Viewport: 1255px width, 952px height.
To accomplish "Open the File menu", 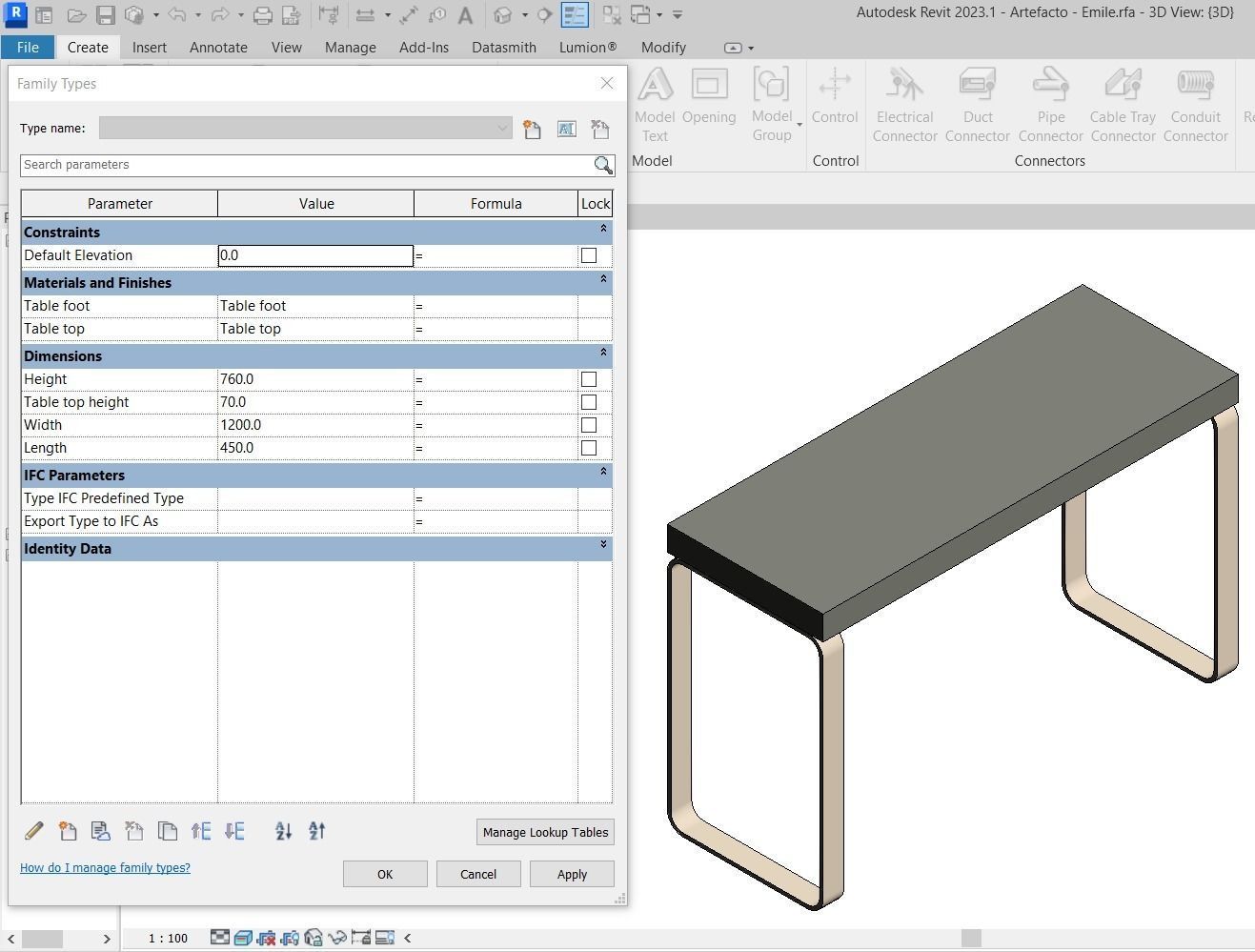I will 28,48.
